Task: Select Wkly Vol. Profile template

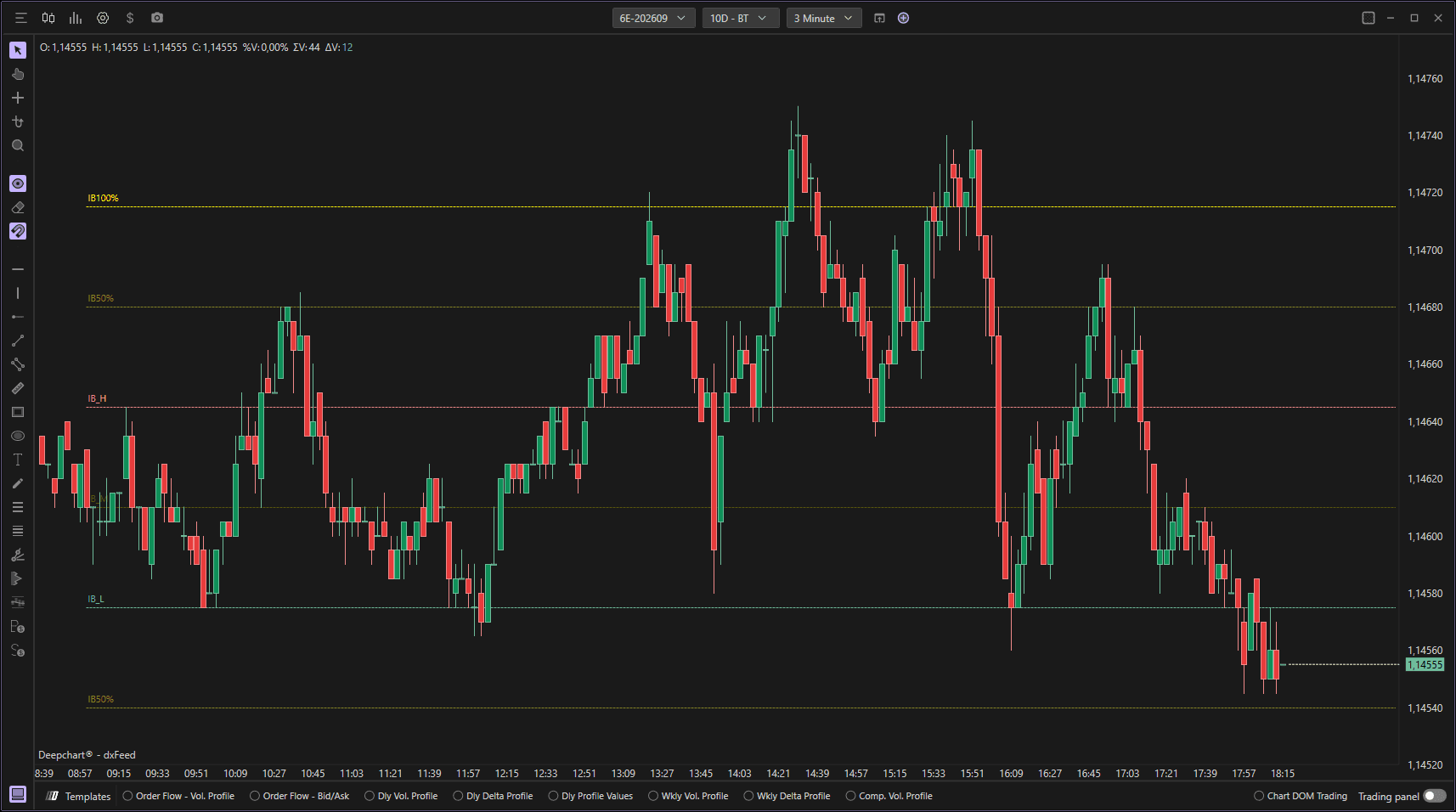Action: (689, 796)
